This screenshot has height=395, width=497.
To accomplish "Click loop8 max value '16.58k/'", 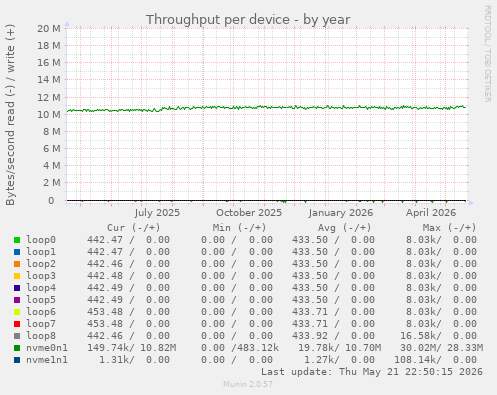I will point(421,336).
